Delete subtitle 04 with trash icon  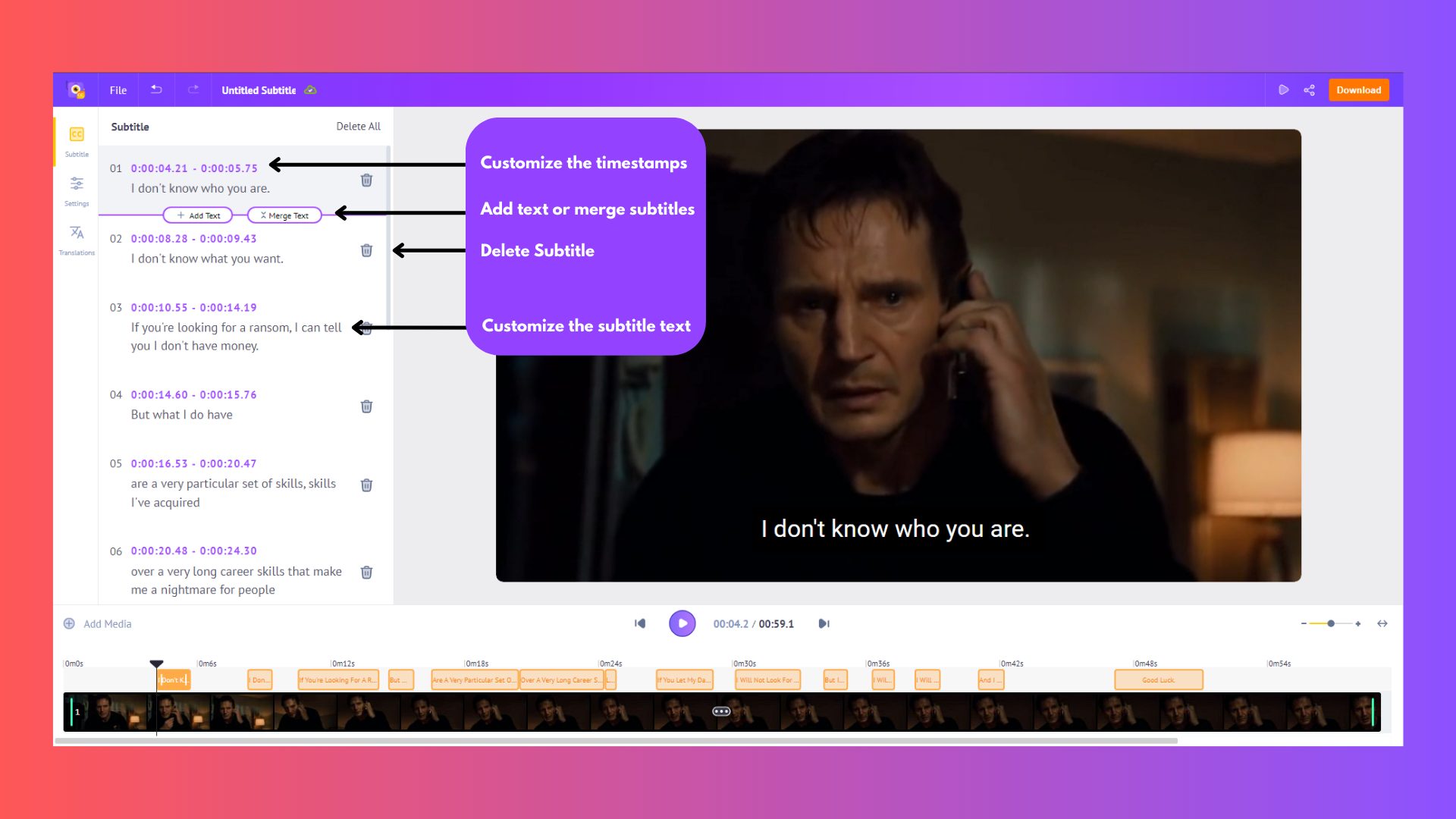tap(366, 406)
